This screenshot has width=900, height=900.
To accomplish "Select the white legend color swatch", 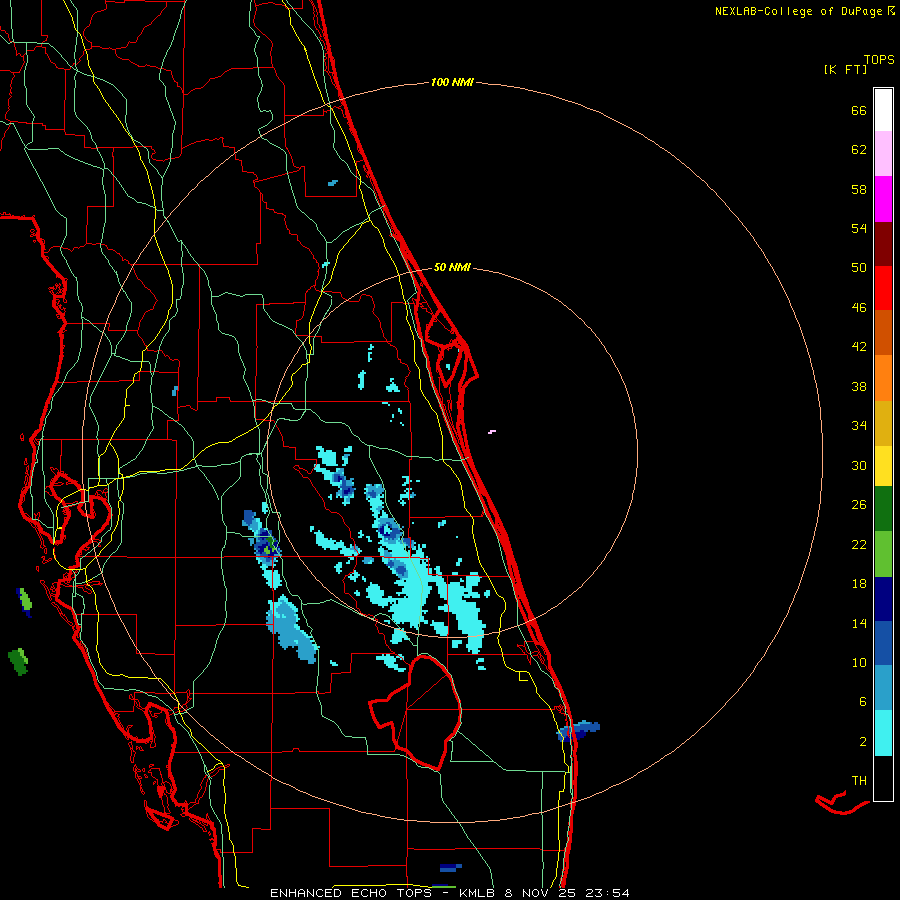I will coord(883,110).
